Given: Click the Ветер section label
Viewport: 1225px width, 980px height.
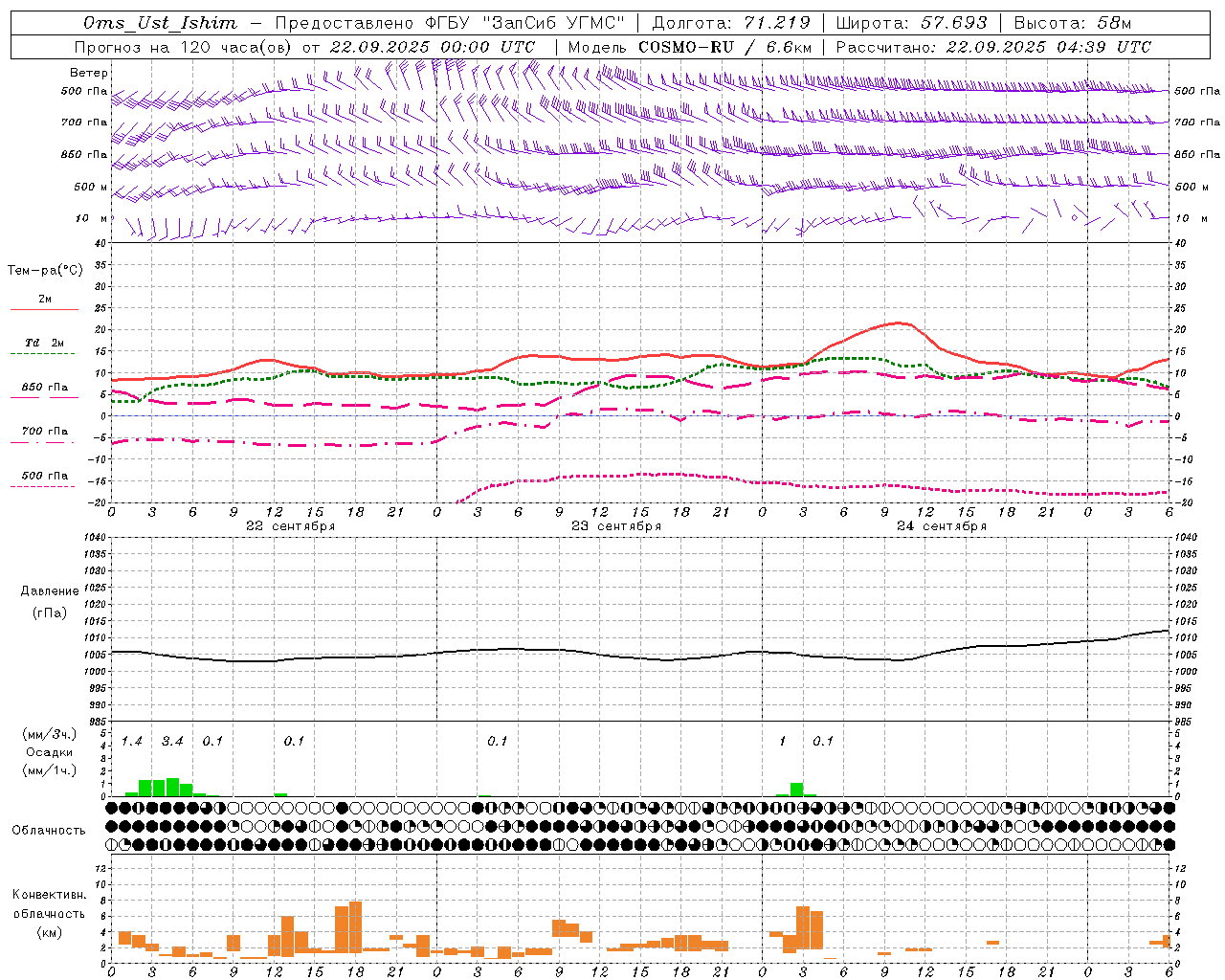Looking at the screenshot, I should [x=89, y=73].
